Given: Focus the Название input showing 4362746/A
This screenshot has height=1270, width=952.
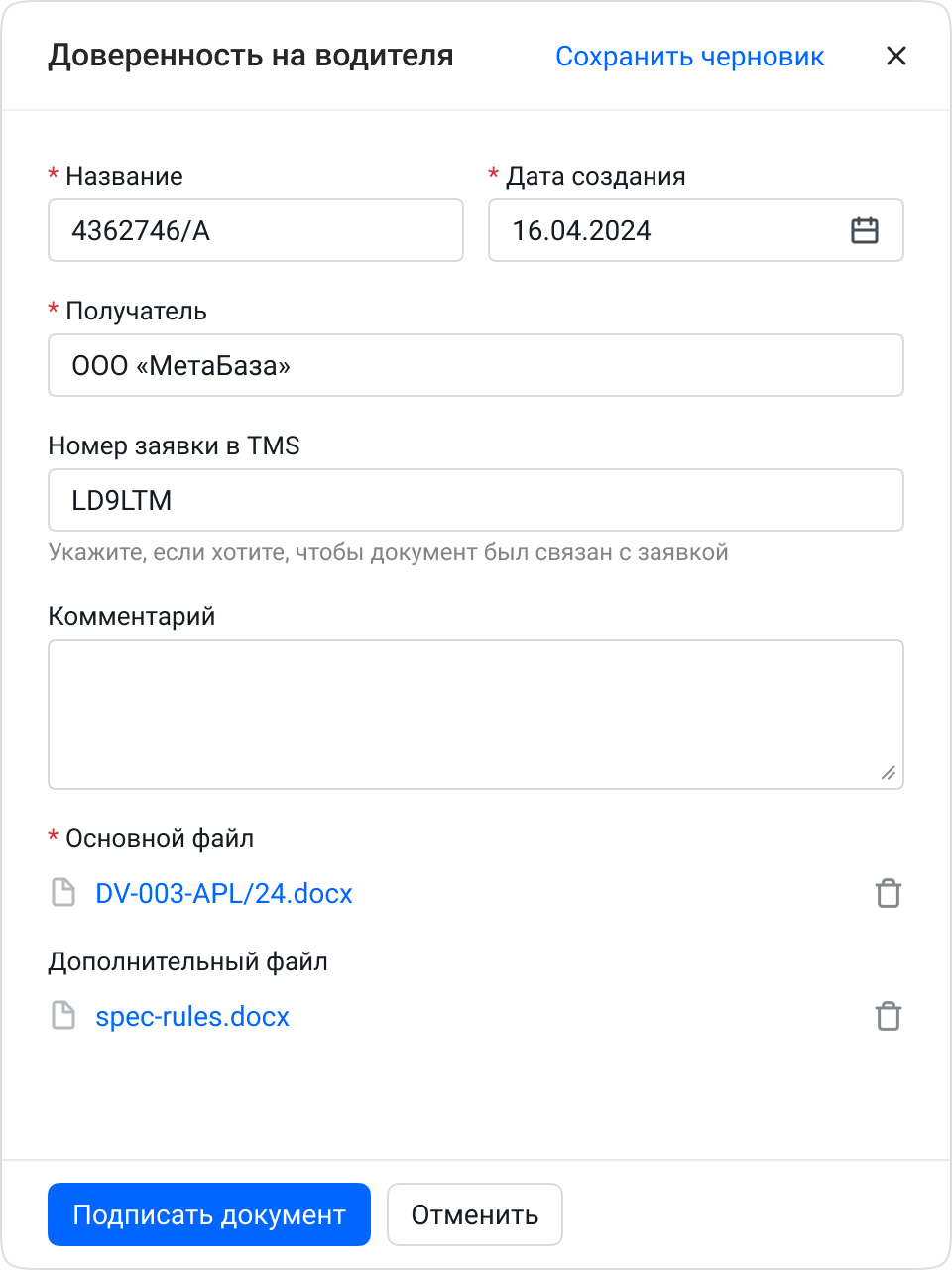Looking at the screenshot, I should pos(256,230).
